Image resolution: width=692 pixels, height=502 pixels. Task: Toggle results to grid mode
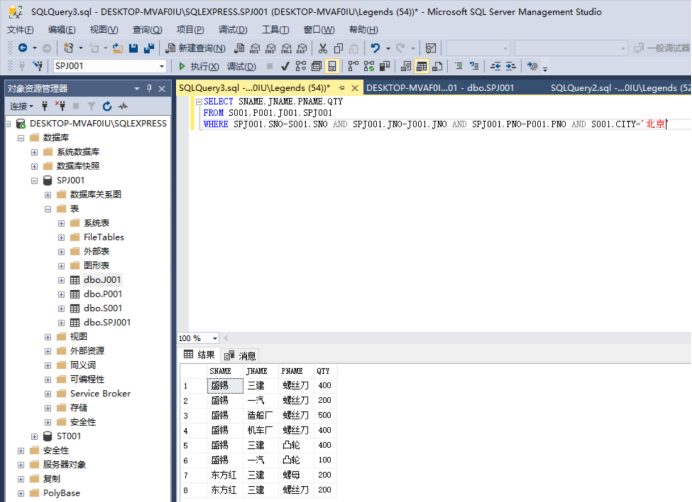[x=422, y=66]
